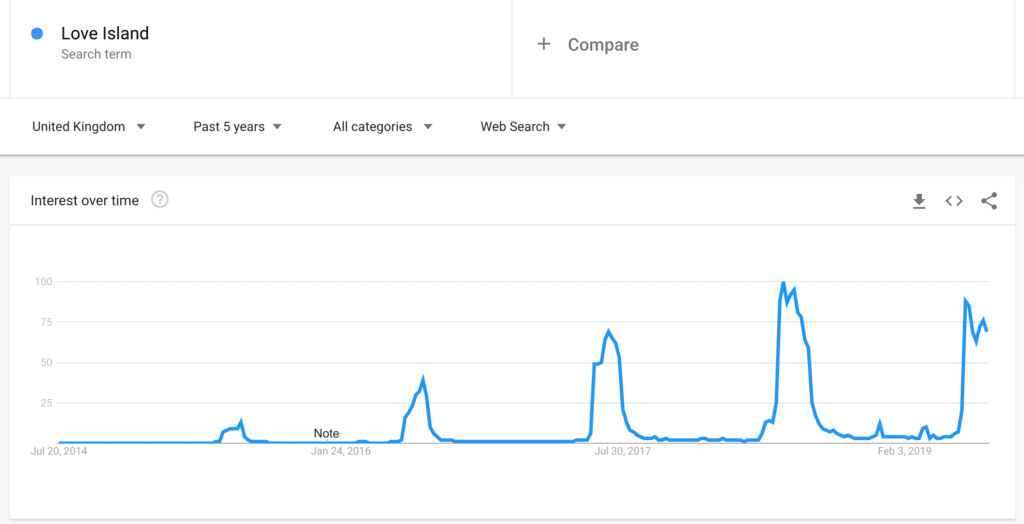The width and height of the screenshot is (1024, 524).
Task: Click the Note marker on the chart
Action: 327,434
